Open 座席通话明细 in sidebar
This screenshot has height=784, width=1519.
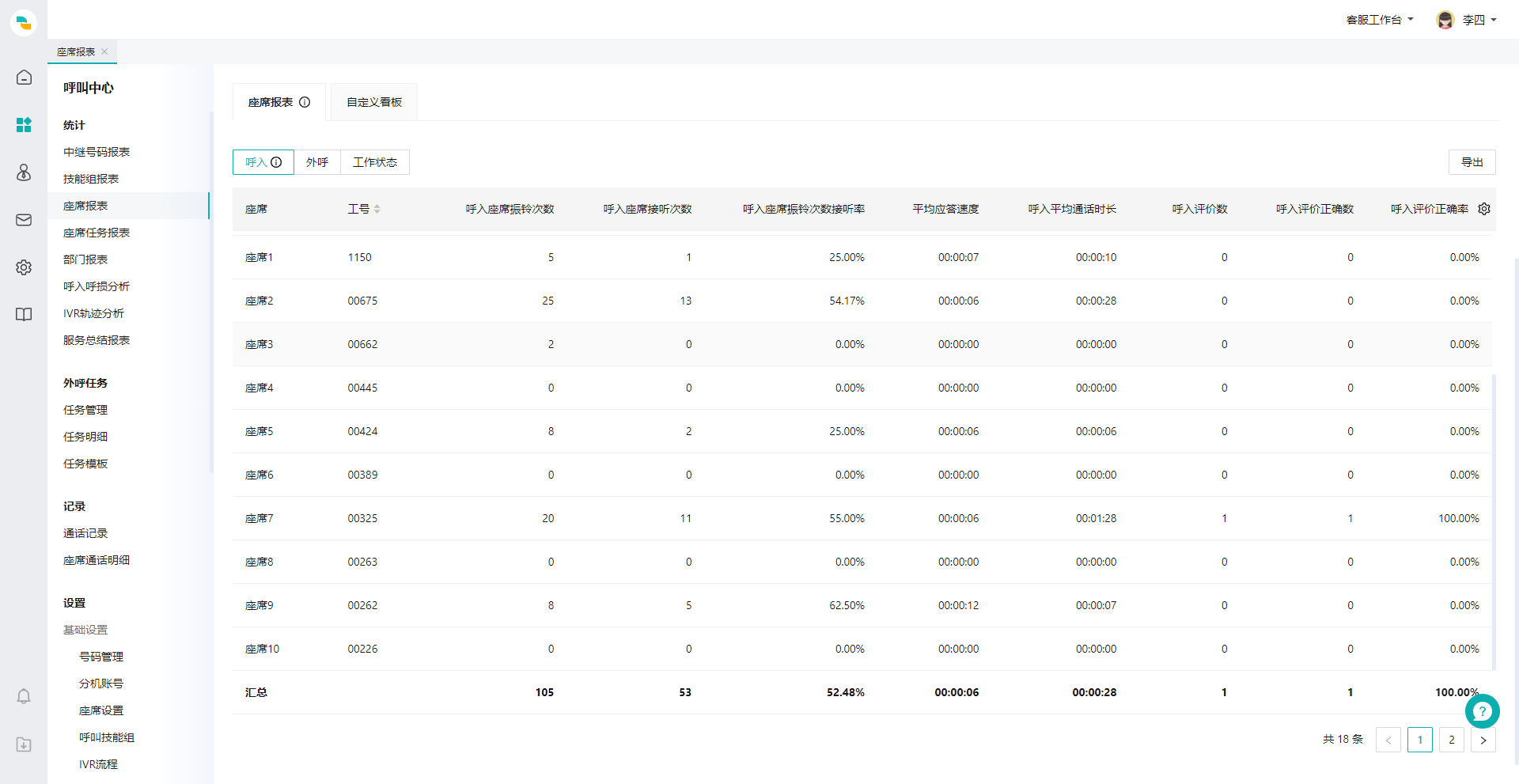click(97, 560)
